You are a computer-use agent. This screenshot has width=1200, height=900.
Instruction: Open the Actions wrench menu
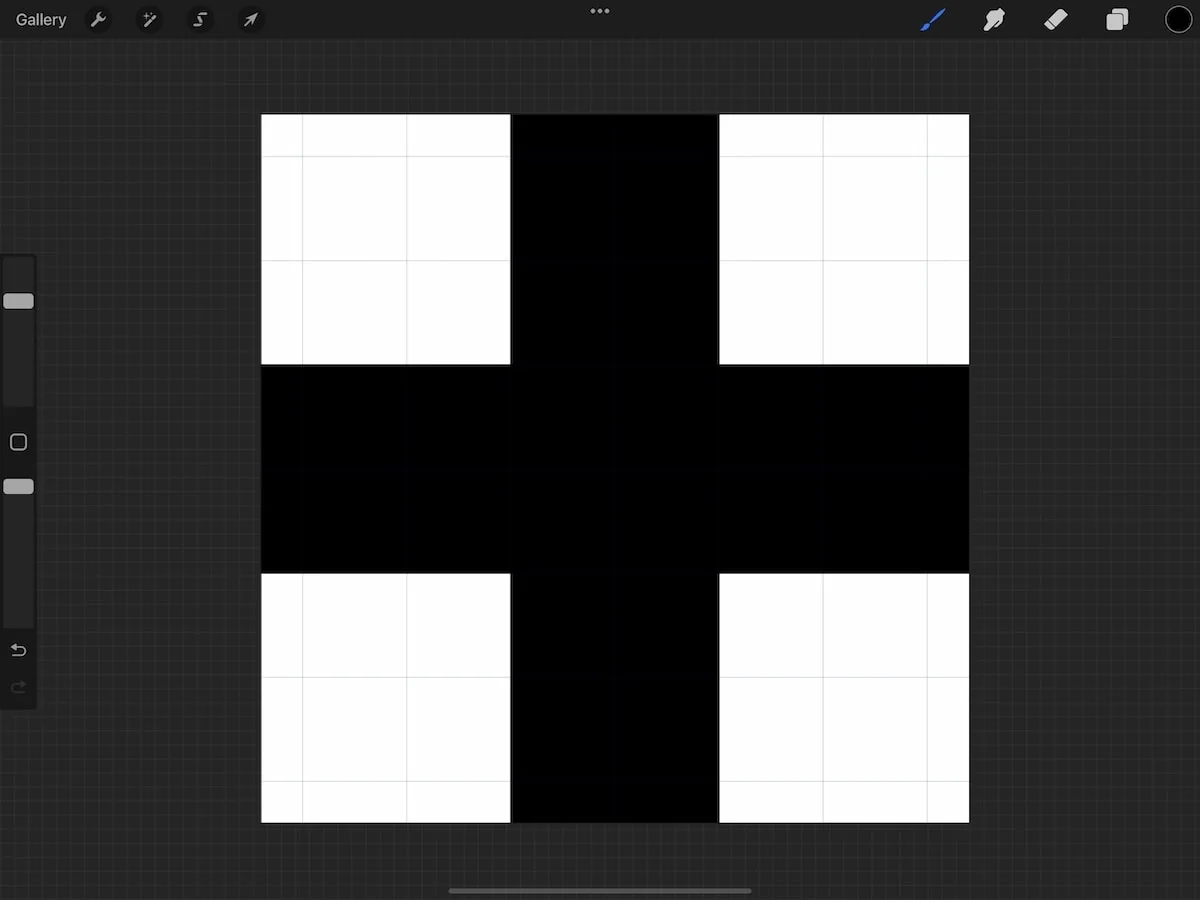98,20
